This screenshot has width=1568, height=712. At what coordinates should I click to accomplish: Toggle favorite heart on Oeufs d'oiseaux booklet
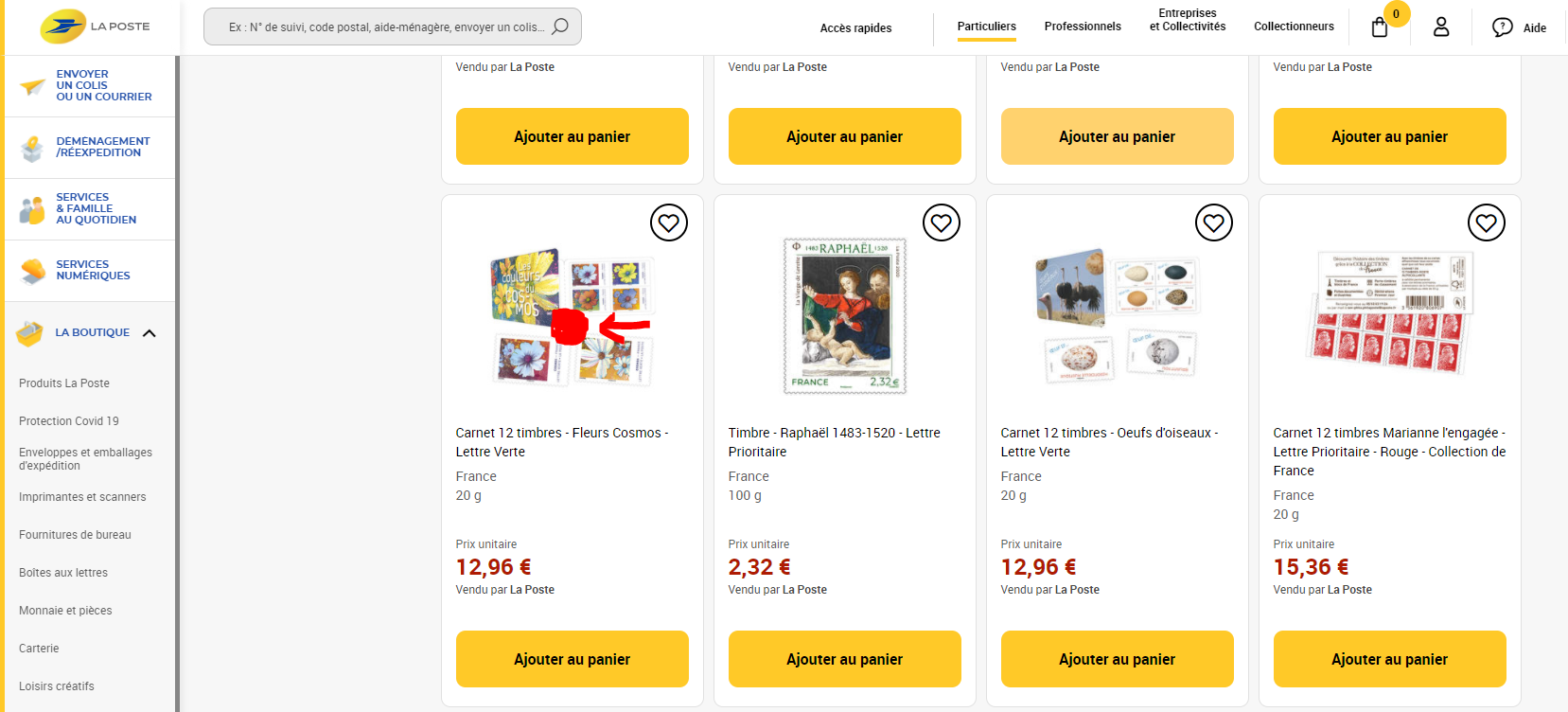tap(1214, 222)
